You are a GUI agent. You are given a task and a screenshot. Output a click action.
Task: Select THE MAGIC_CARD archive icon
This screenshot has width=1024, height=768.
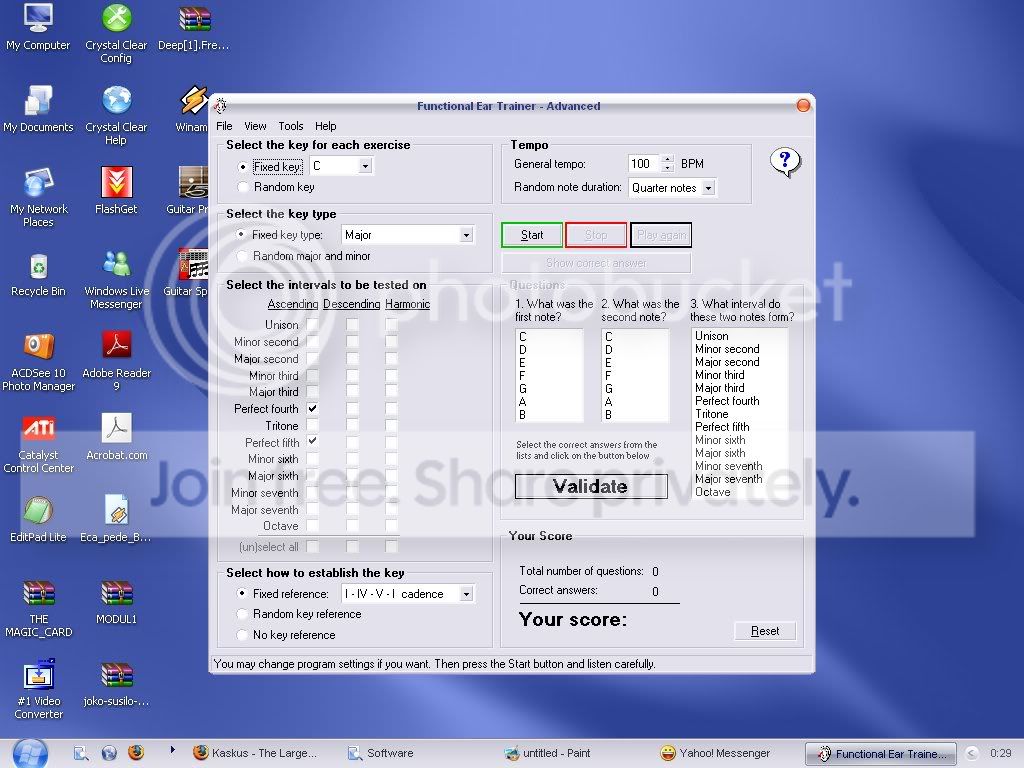point(39,609)
